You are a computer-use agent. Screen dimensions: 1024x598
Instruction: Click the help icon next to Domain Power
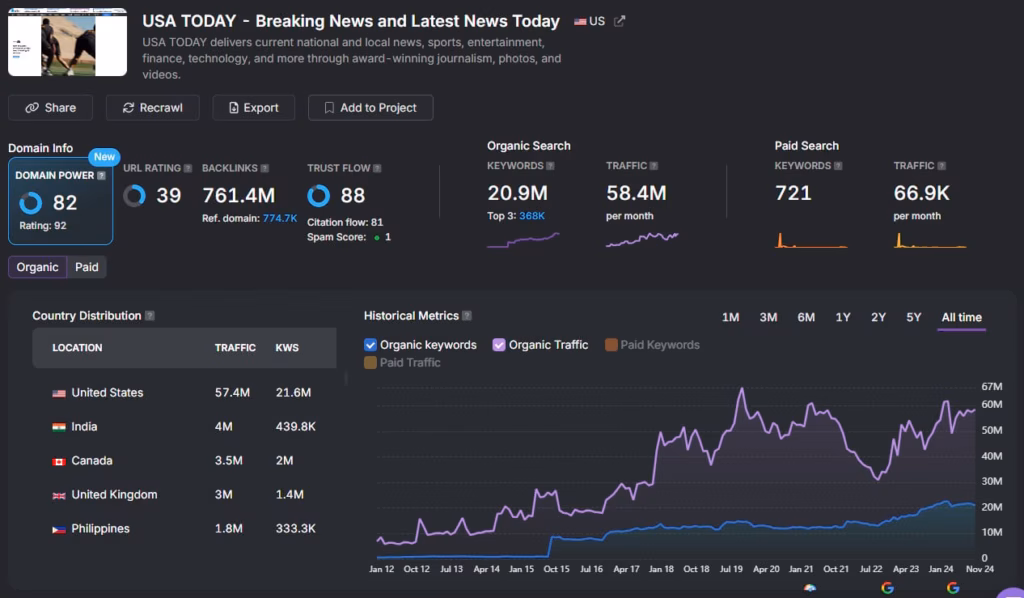[101, 176]
